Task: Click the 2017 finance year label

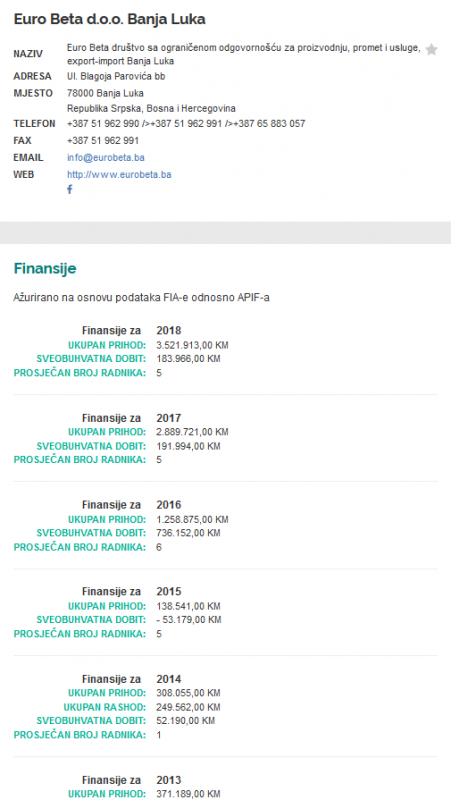Action: coord(169,418)
